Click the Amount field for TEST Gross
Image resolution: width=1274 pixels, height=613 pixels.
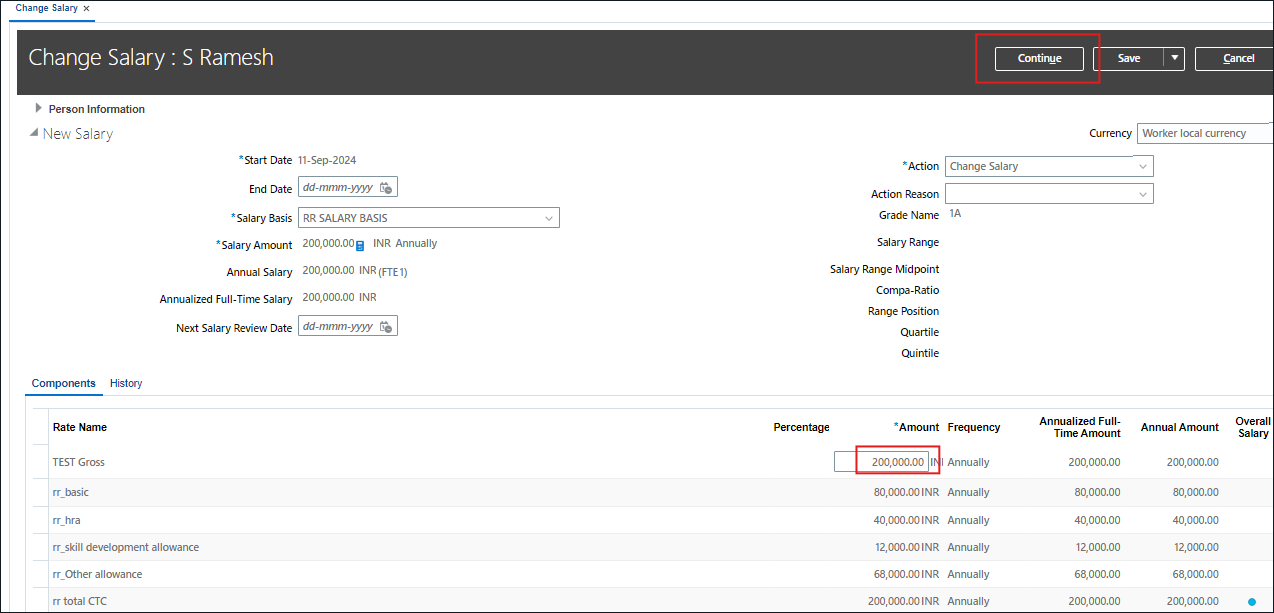[894, 461]
